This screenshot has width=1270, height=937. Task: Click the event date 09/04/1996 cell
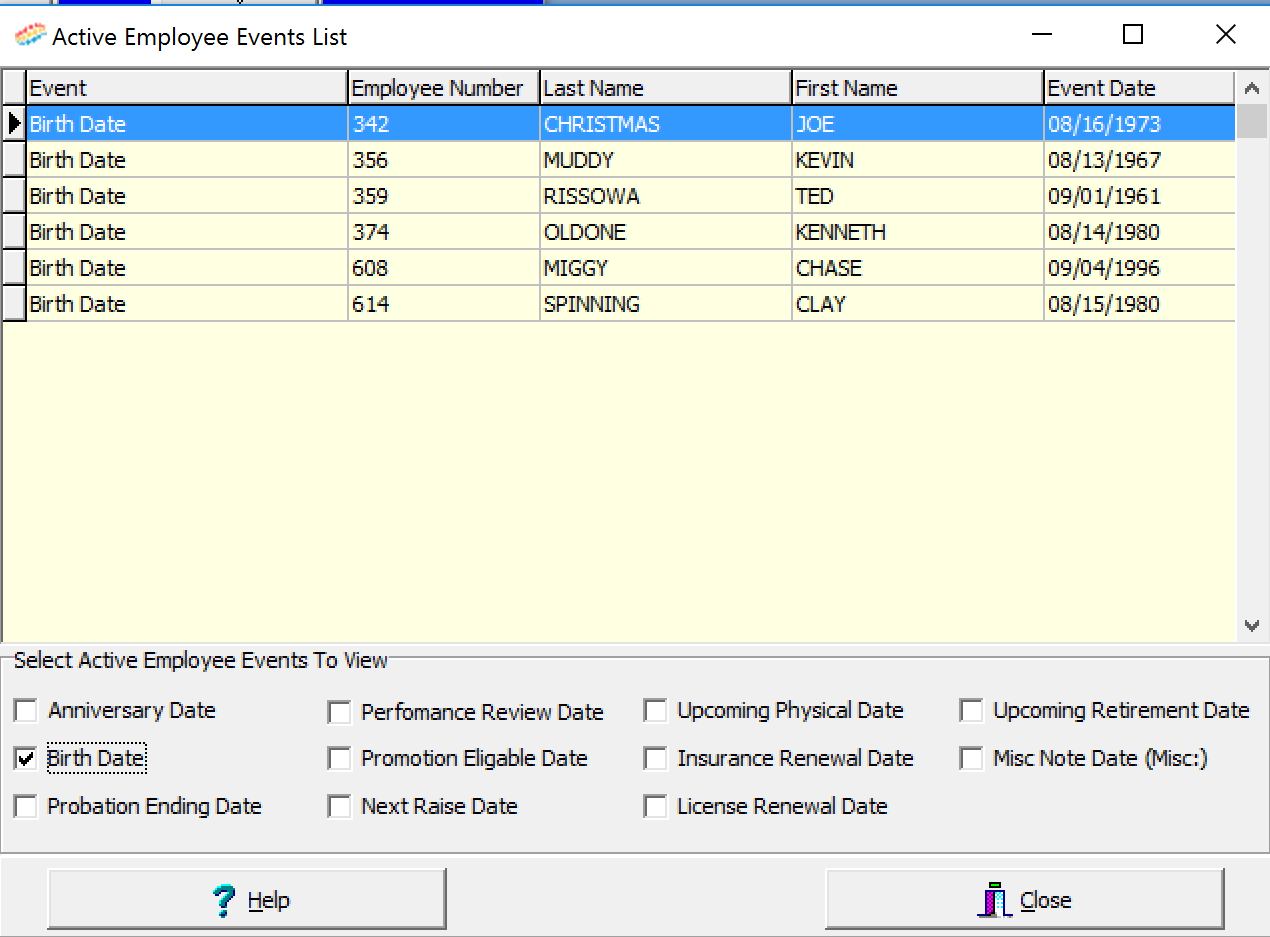[x=1140, y=268]
